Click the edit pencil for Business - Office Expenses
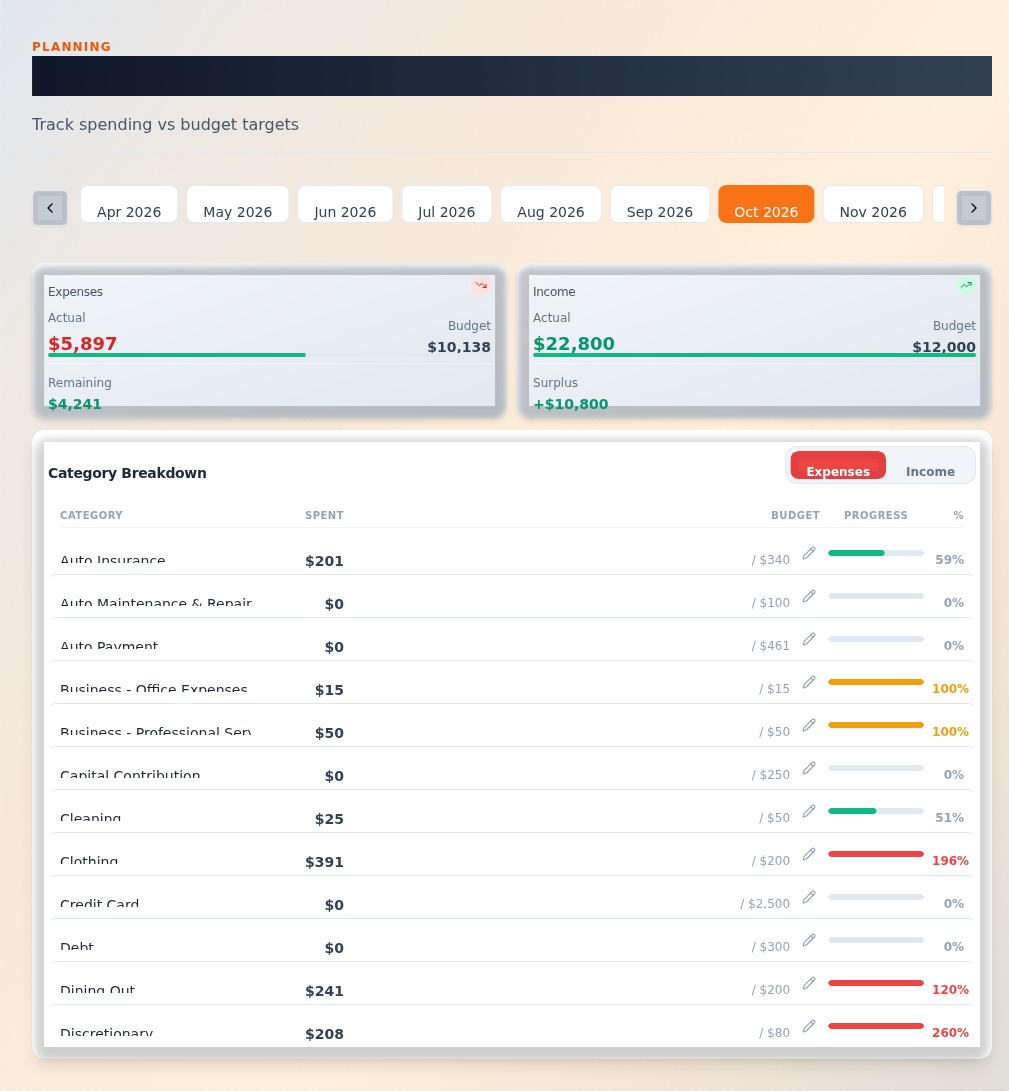Screen dimensions: 1009x1091 pos(809,683)
